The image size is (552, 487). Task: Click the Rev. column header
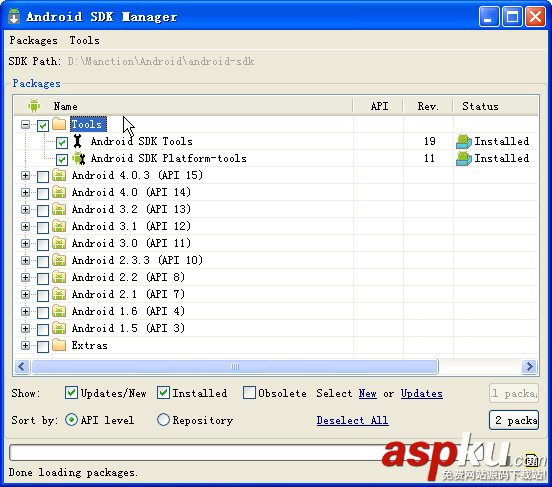click(428, 106)
